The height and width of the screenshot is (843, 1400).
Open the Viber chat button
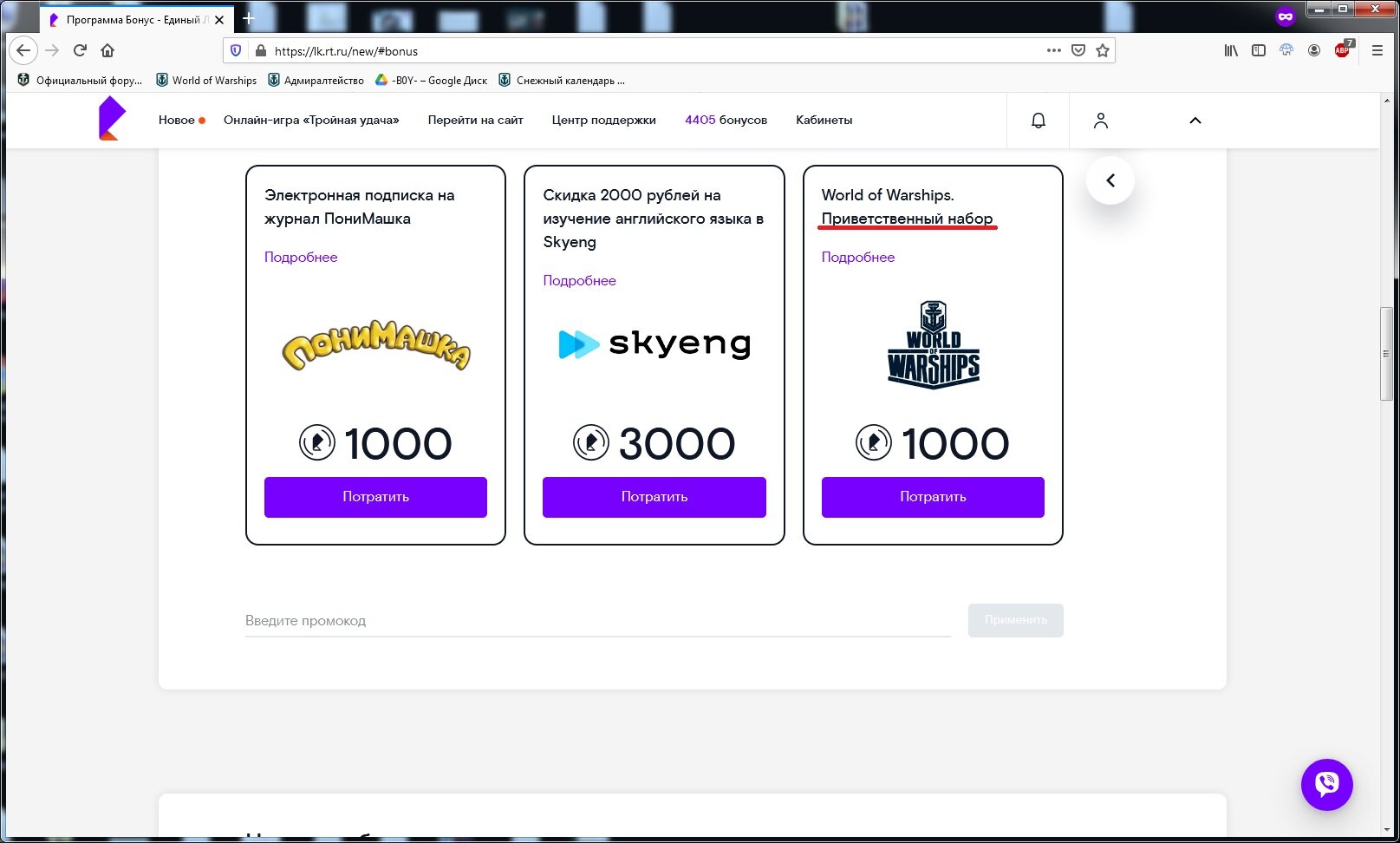coord(1327,785)
